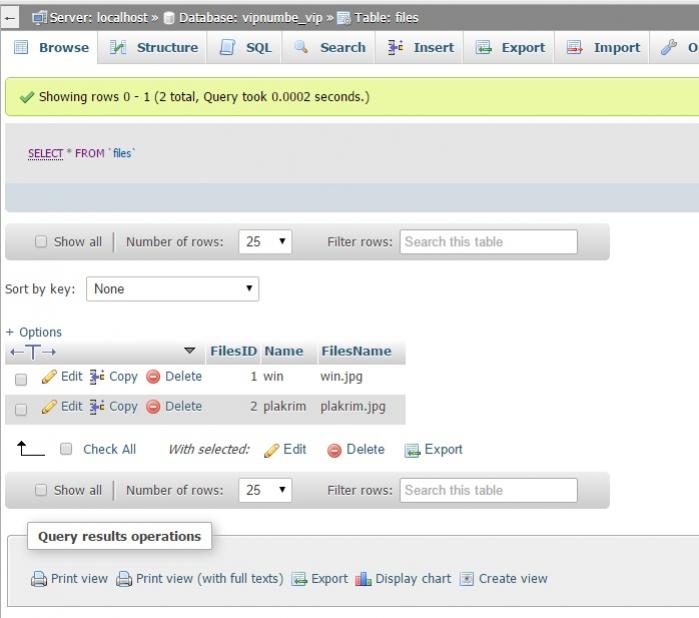
Task: Open the Search tab
Action: coord(330,47)
